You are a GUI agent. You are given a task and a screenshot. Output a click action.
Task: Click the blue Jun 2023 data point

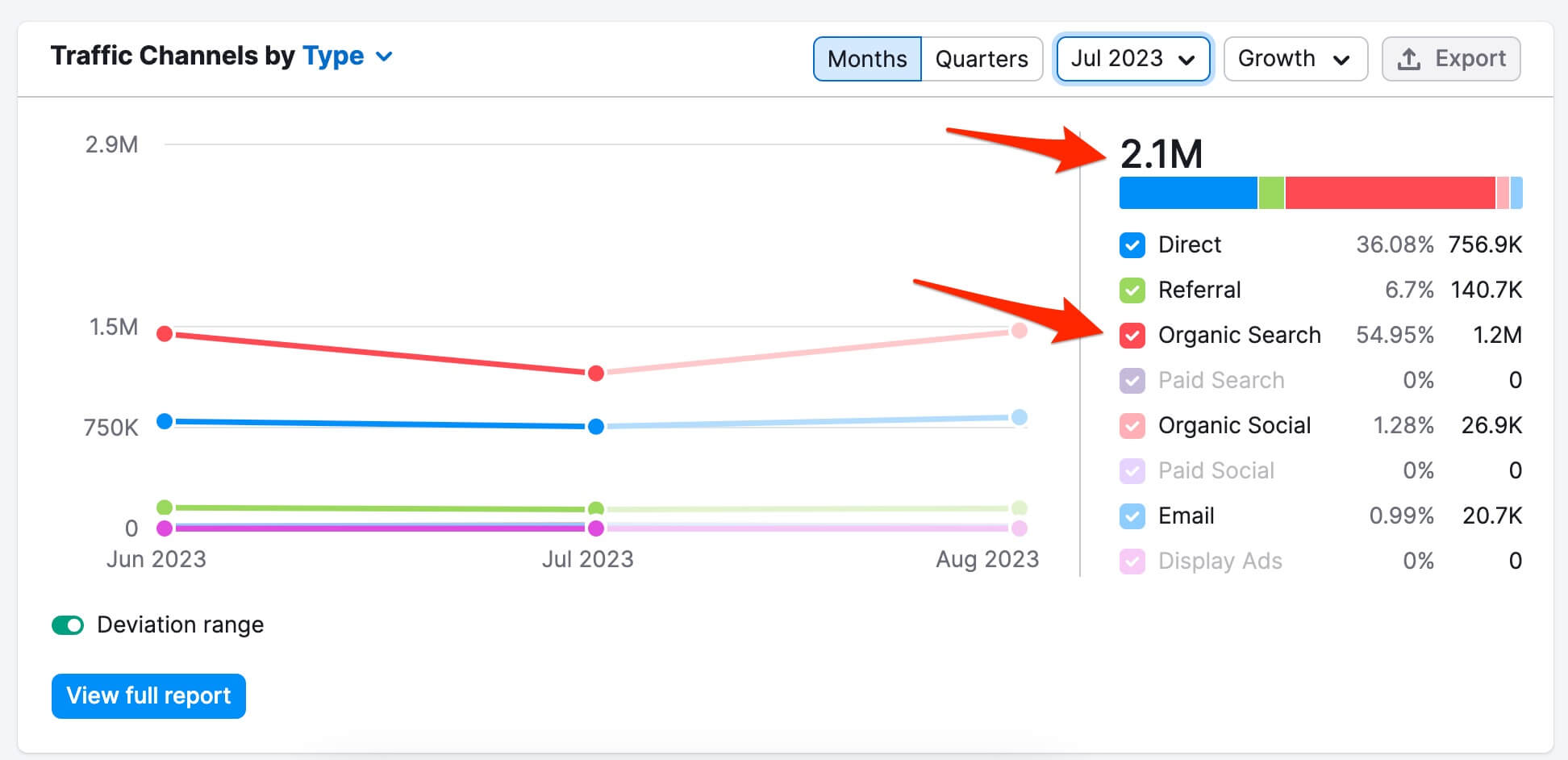point(165,421)
